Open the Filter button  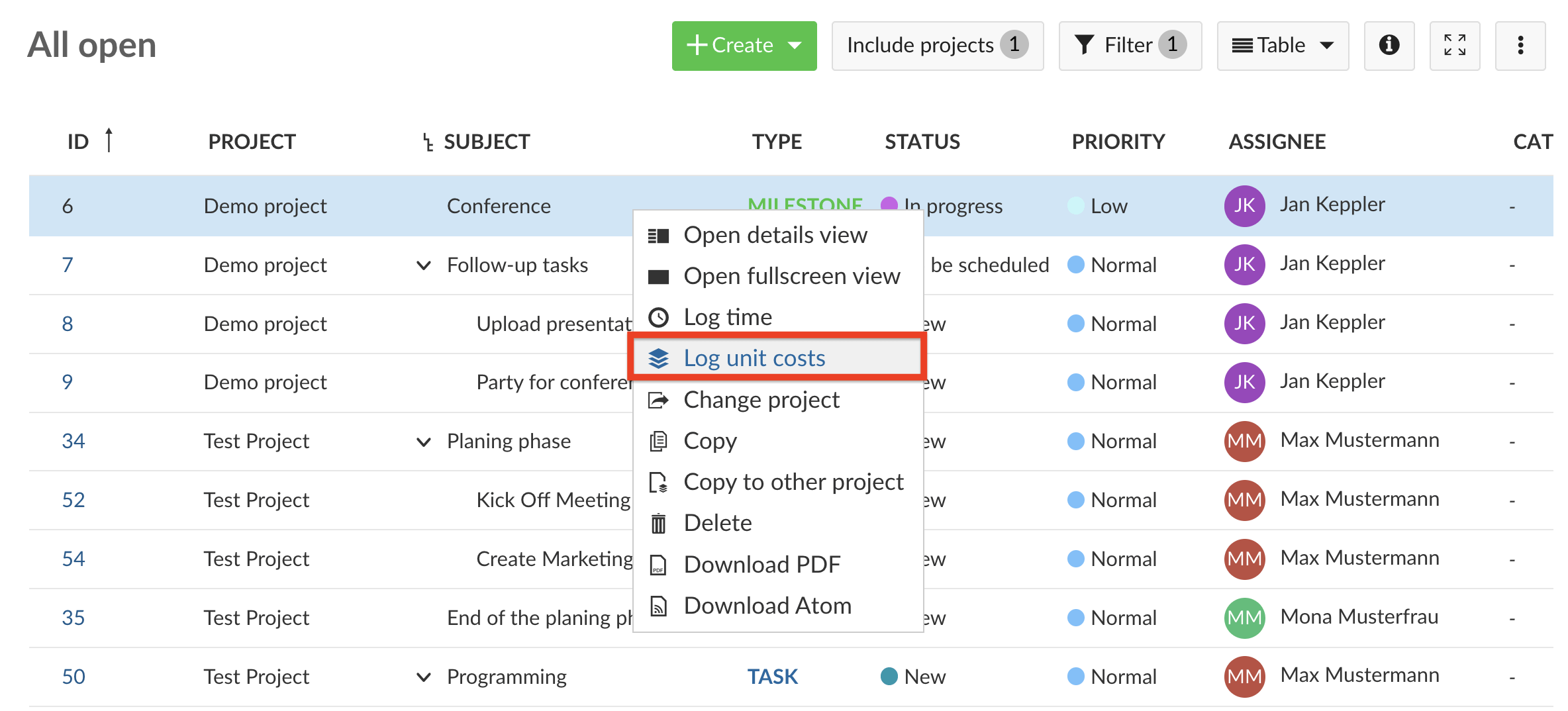[1129, 45]
